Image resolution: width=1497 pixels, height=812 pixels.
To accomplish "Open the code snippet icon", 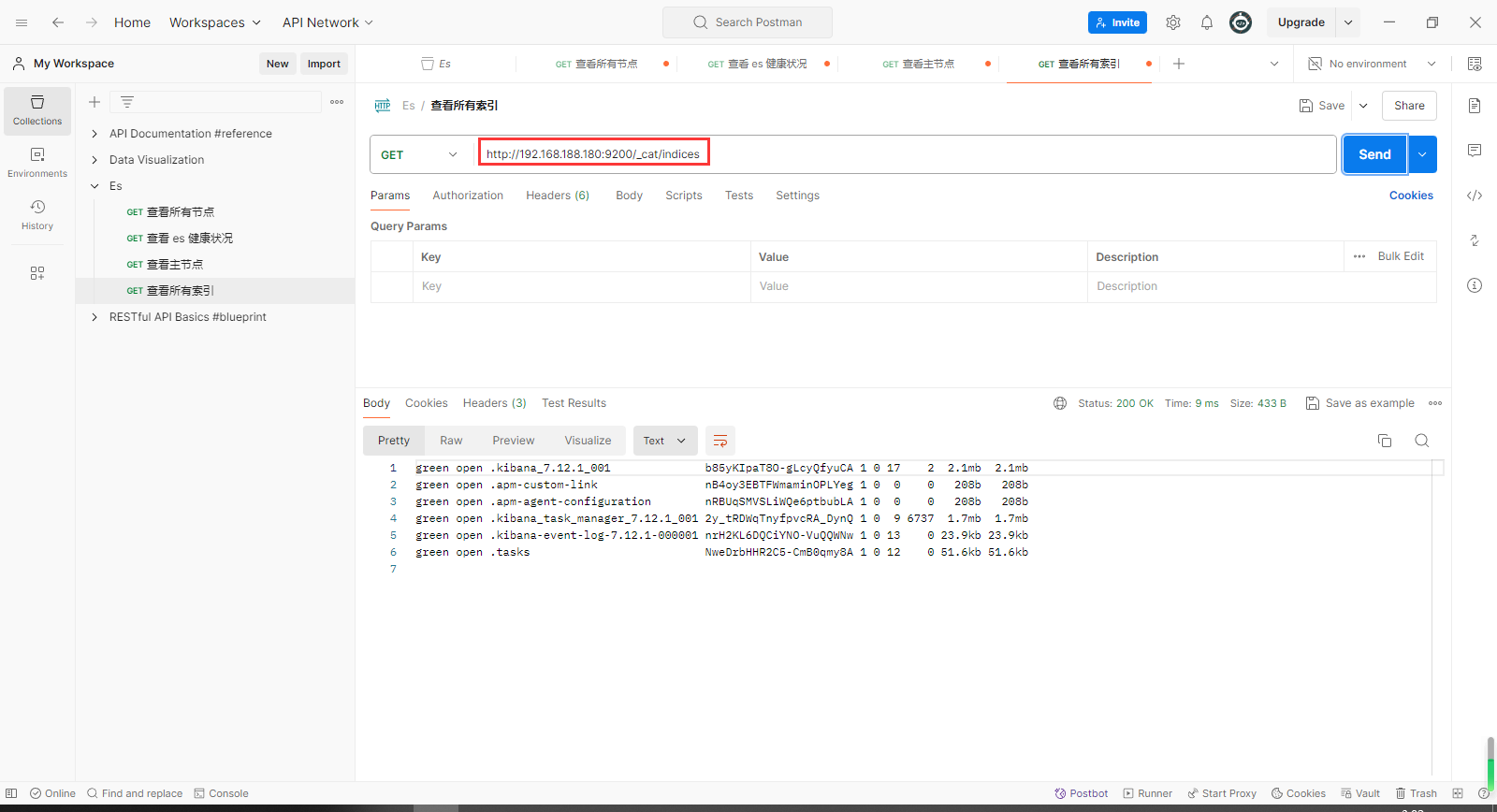I will pyautogui.click(x=1475, y=196).
